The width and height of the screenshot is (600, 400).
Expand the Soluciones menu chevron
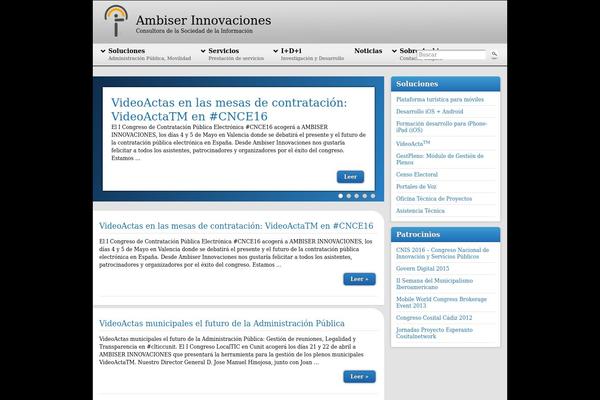point(103,51)
